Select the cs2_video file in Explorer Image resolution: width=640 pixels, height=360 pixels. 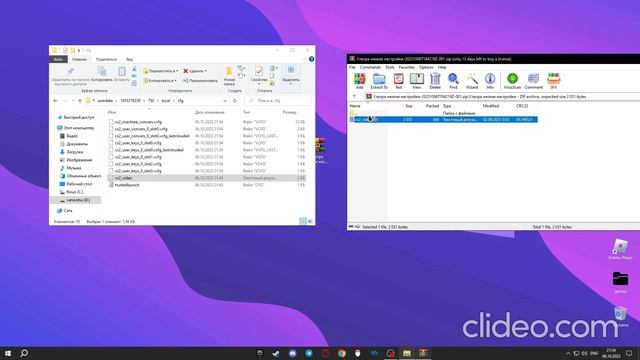(x=207, y=178)
